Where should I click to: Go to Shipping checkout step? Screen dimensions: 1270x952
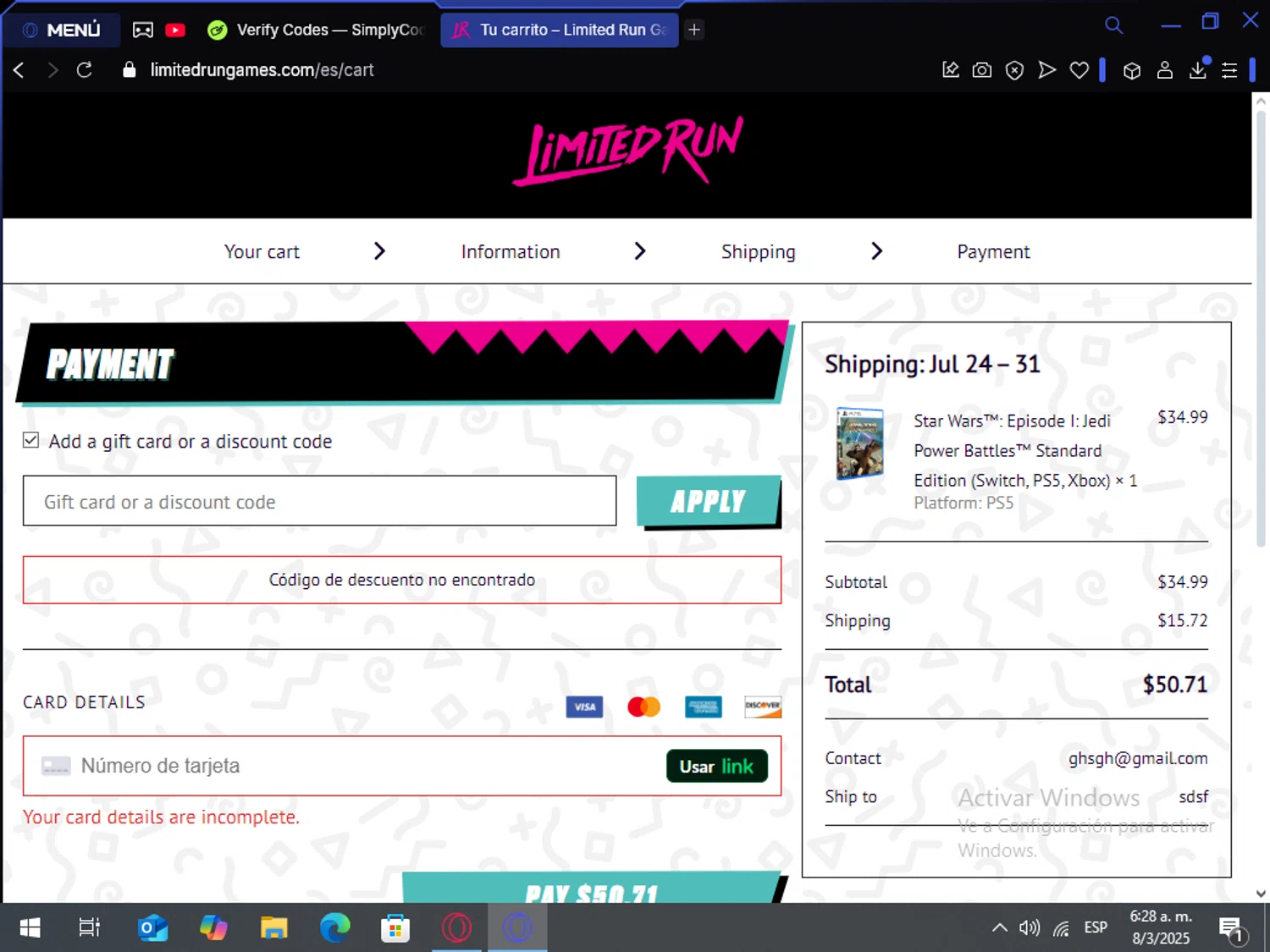[x=759, y=251]
